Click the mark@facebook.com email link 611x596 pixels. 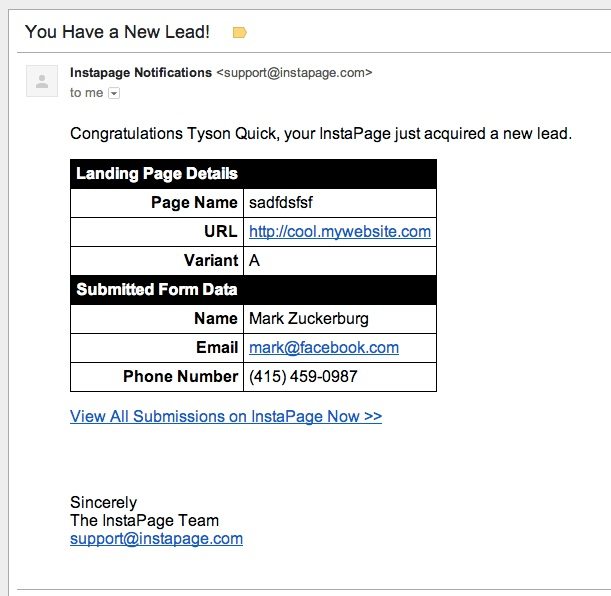point(324,347)
